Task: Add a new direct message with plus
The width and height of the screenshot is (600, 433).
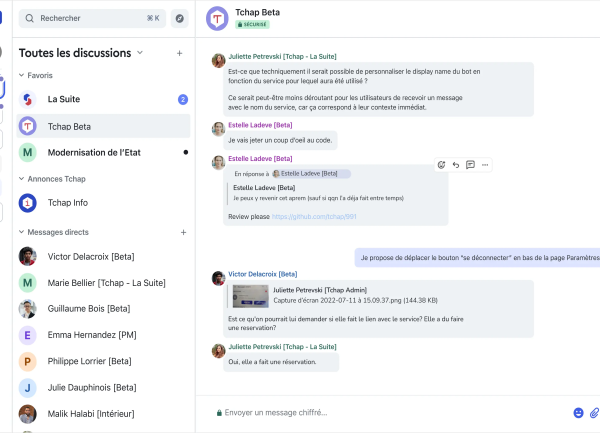Action: point(183,232)
